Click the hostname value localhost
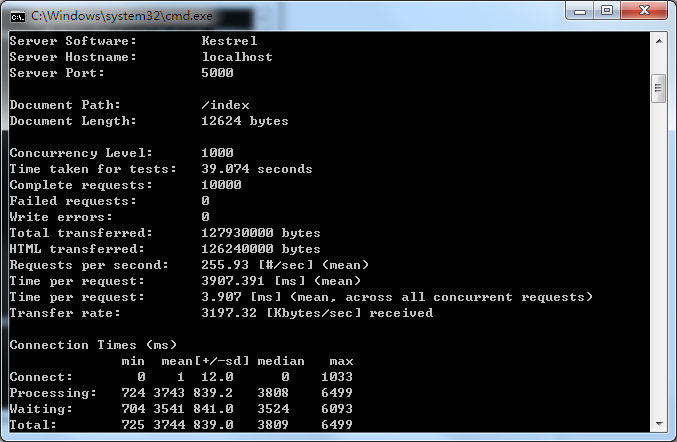The height and width of the screenshot is (442, 677). (x=237, y=57)
